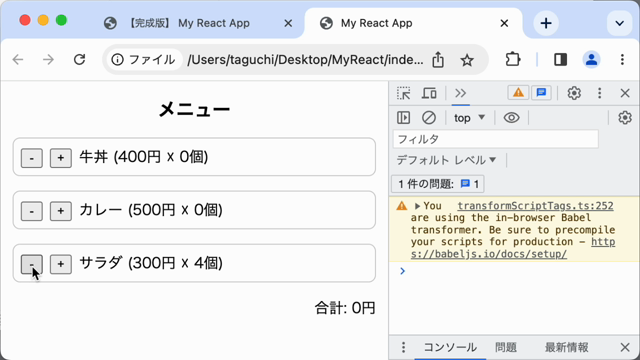Show more DevTools tabs chevron
The width and height of the screenshot is (640, 360).
click(460, 93)
